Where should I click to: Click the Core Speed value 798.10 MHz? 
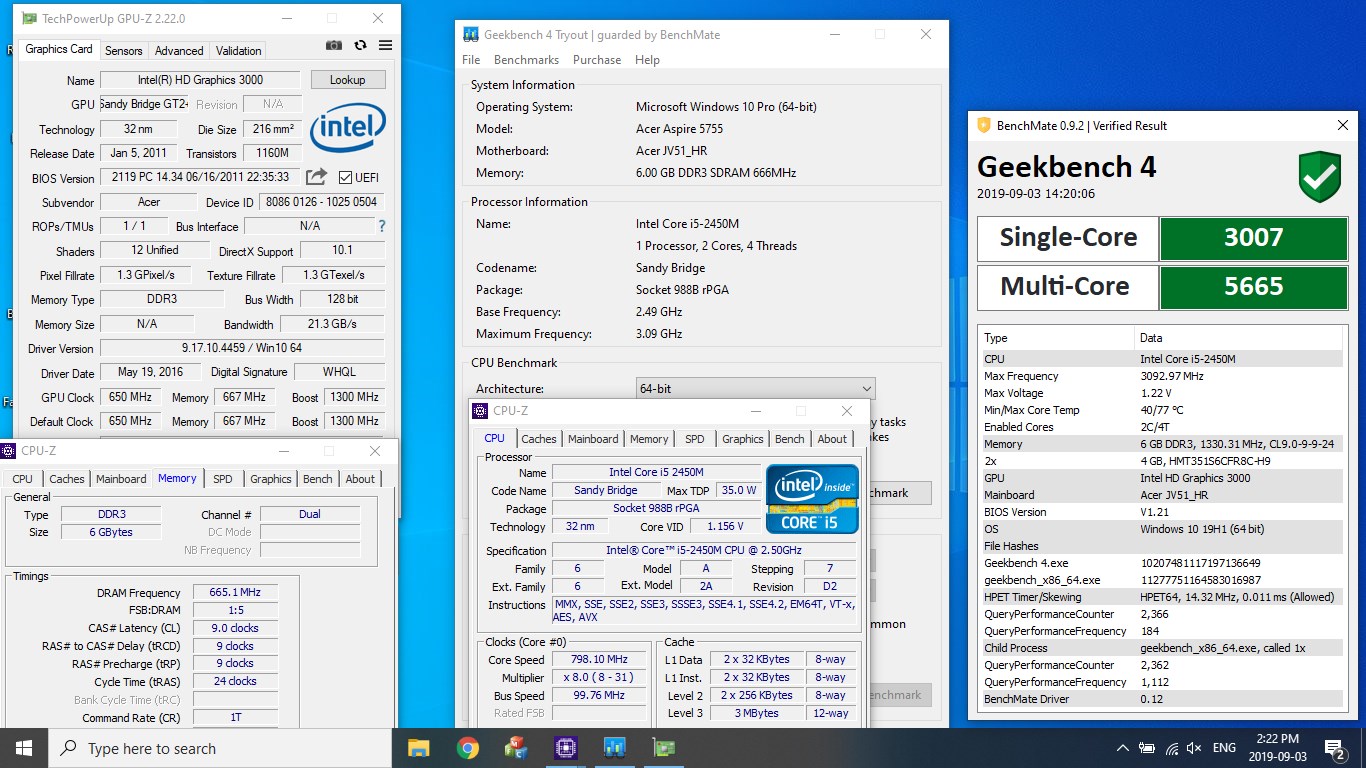[599, 660]
